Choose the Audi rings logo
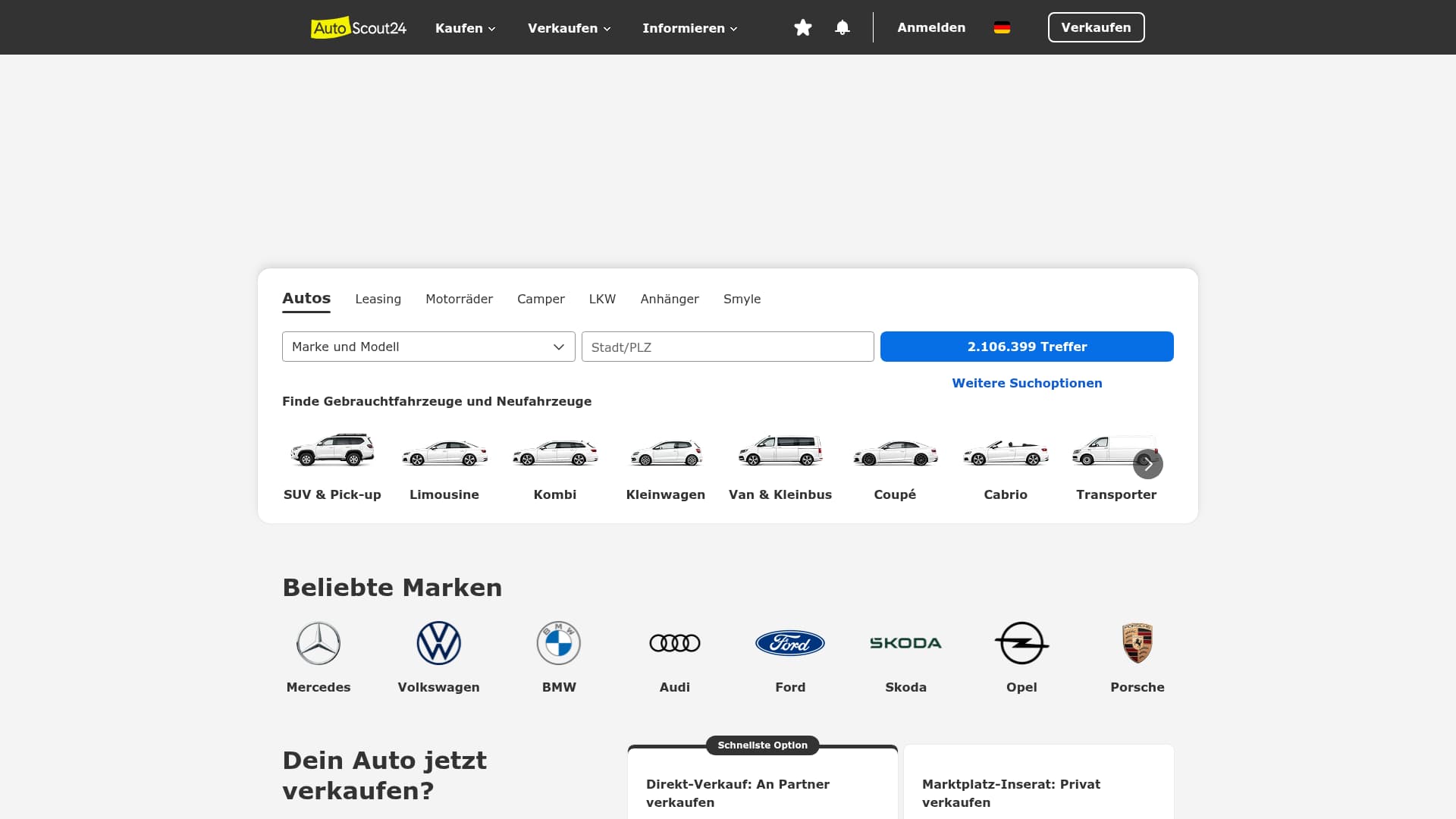The height and width of the screenshot is (819, 1456). click(x=675, y=643)
